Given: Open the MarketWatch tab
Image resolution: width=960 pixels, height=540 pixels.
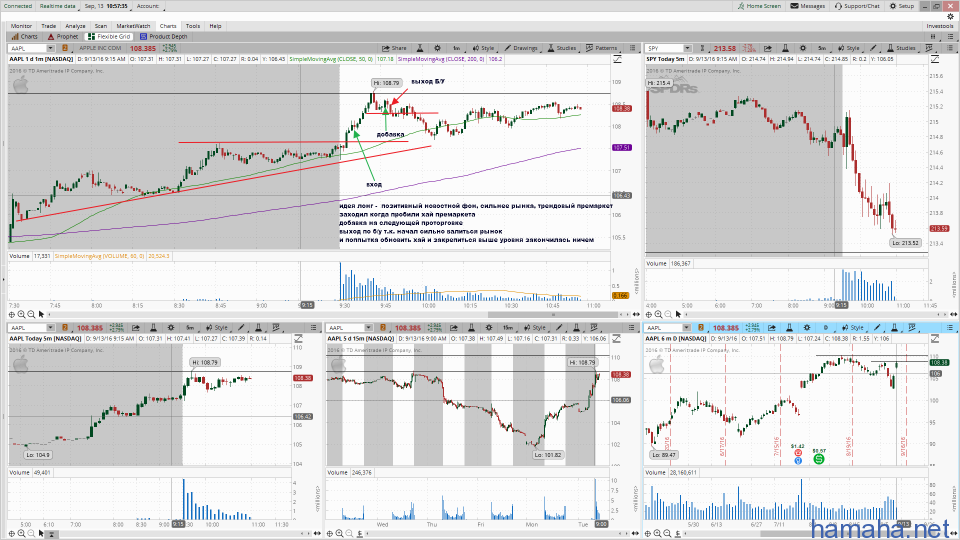Looking at the screenshot, I should point(133,26).
